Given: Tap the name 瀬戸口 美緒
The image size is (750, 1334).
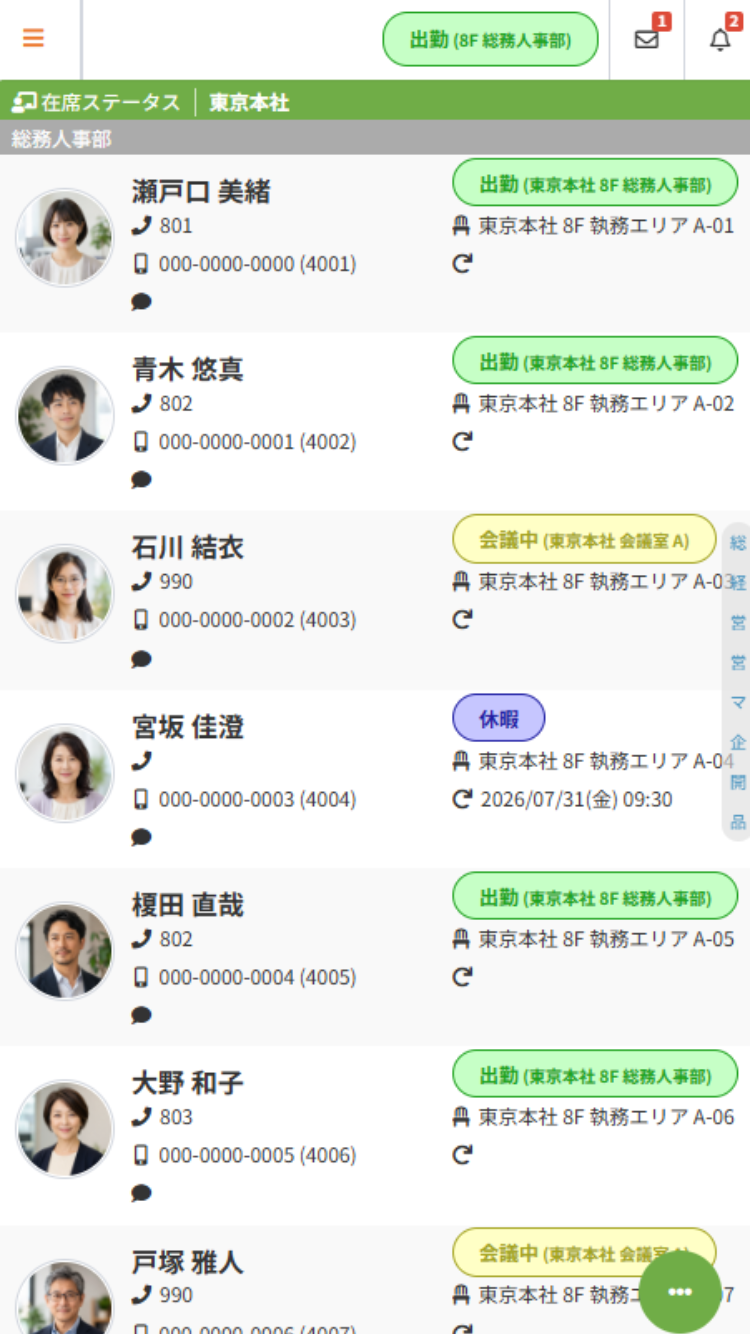Looking at the screenshot, I should (x=201, y=191).
